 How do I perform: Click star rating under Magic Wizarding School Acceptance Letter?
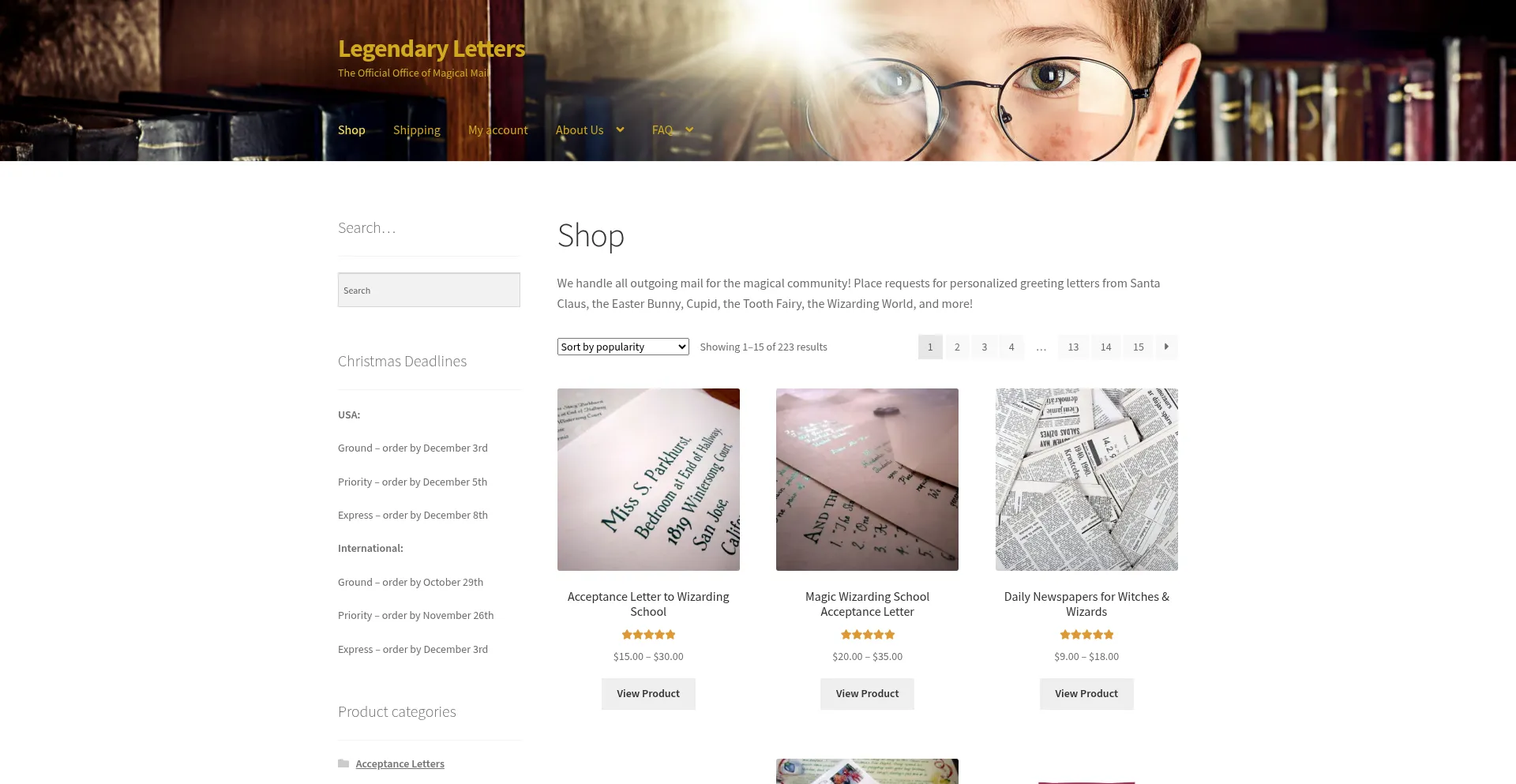pos(867,635)
